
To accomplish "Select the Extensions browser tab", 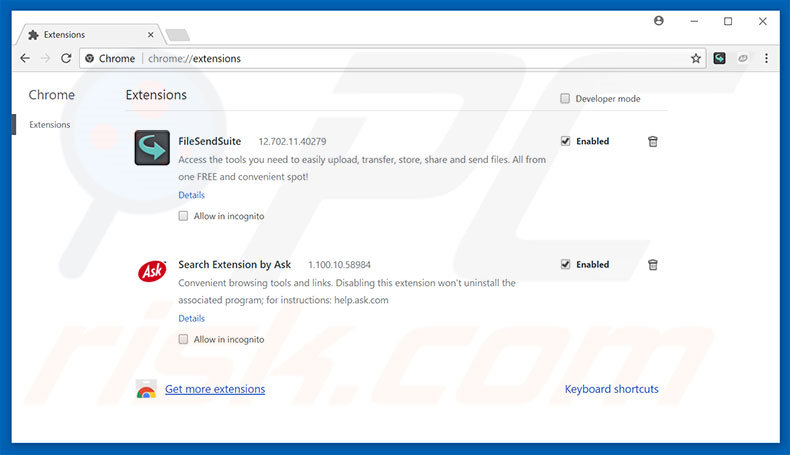I will [x=91, y=35].
